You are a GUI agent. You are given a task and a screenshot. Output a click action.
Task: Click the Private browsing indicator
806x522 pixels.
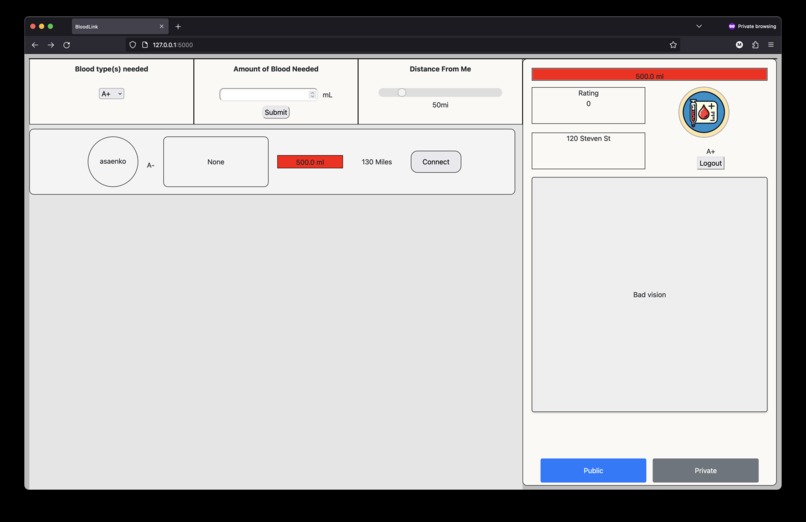coord(752,26)
